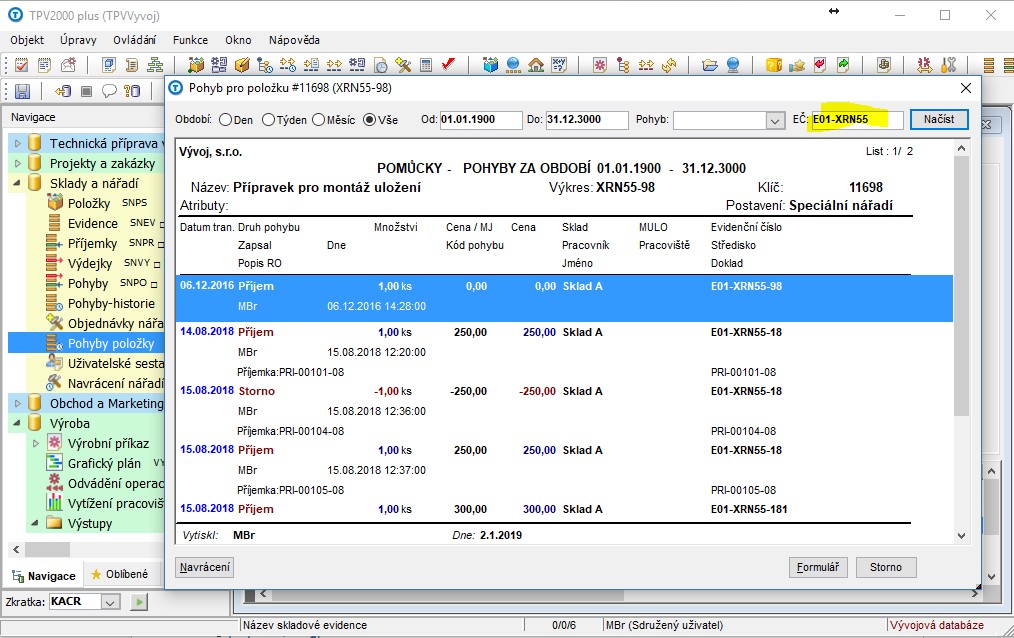Click the black stop square icon
This screenshot has height=638, width=1014.
86,91
